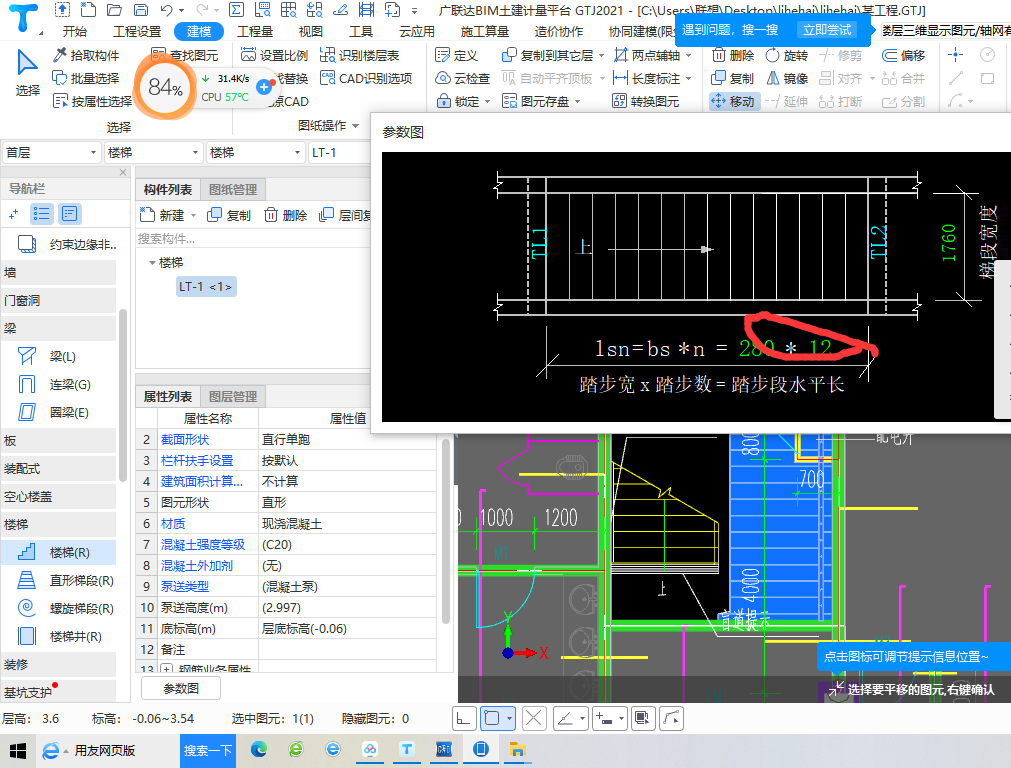
Task: Click the 截面形状 property link
Action: point(185,440)
